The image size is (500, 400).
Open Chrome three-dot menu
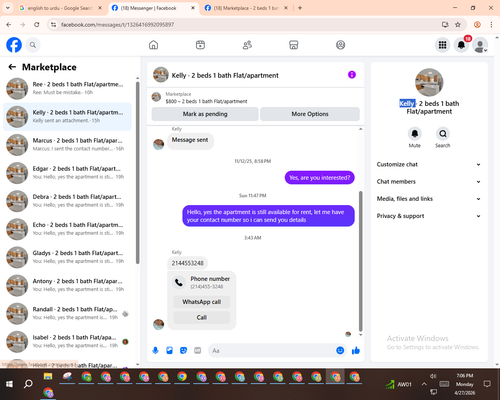coord(491,24)
